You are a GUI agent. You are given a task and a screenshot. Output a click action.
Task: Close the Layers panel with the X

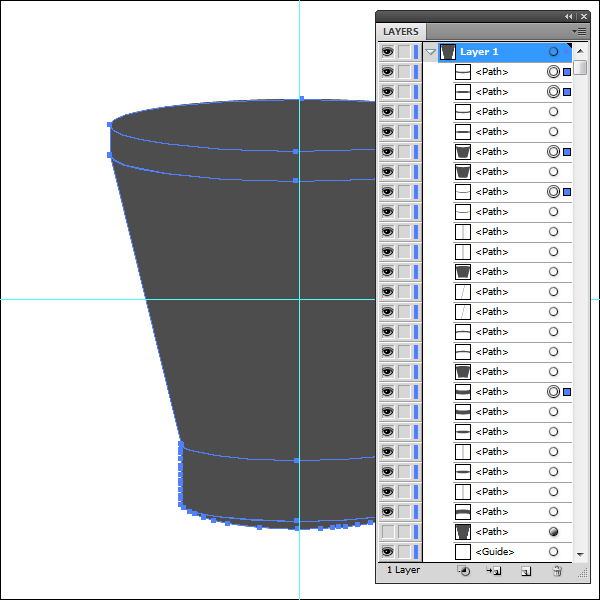(584, 16)
